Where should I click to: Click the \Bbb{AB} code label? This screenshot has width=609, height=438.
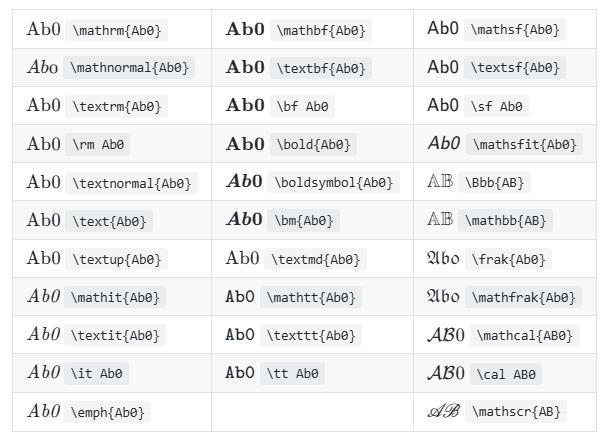point(494,182)
